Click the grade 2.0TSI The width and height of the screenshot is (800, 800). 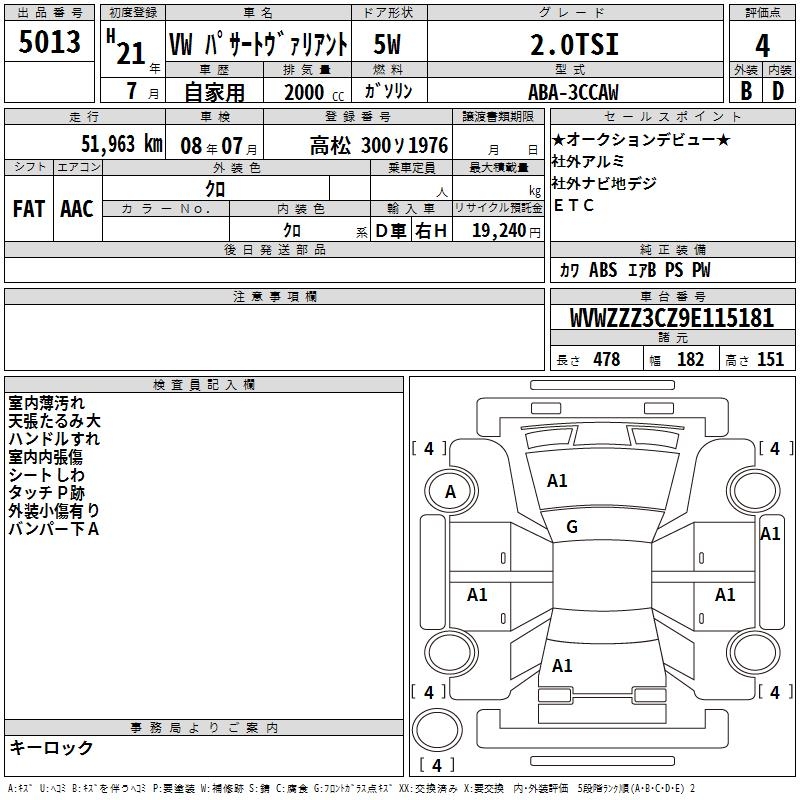[574, 44]
